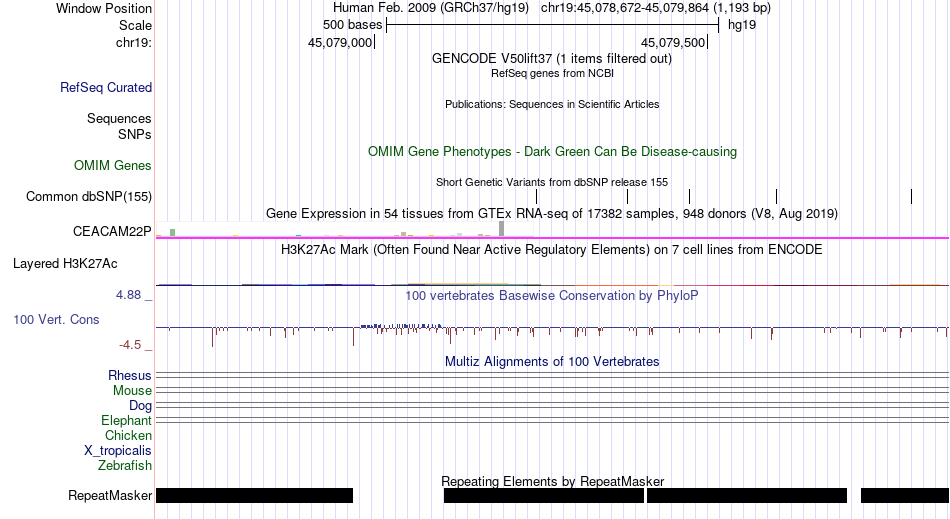Select the Chicken alignment row label
Image resolution: width=950 pixels, height=519 pixels.
[x=128, y=435]
